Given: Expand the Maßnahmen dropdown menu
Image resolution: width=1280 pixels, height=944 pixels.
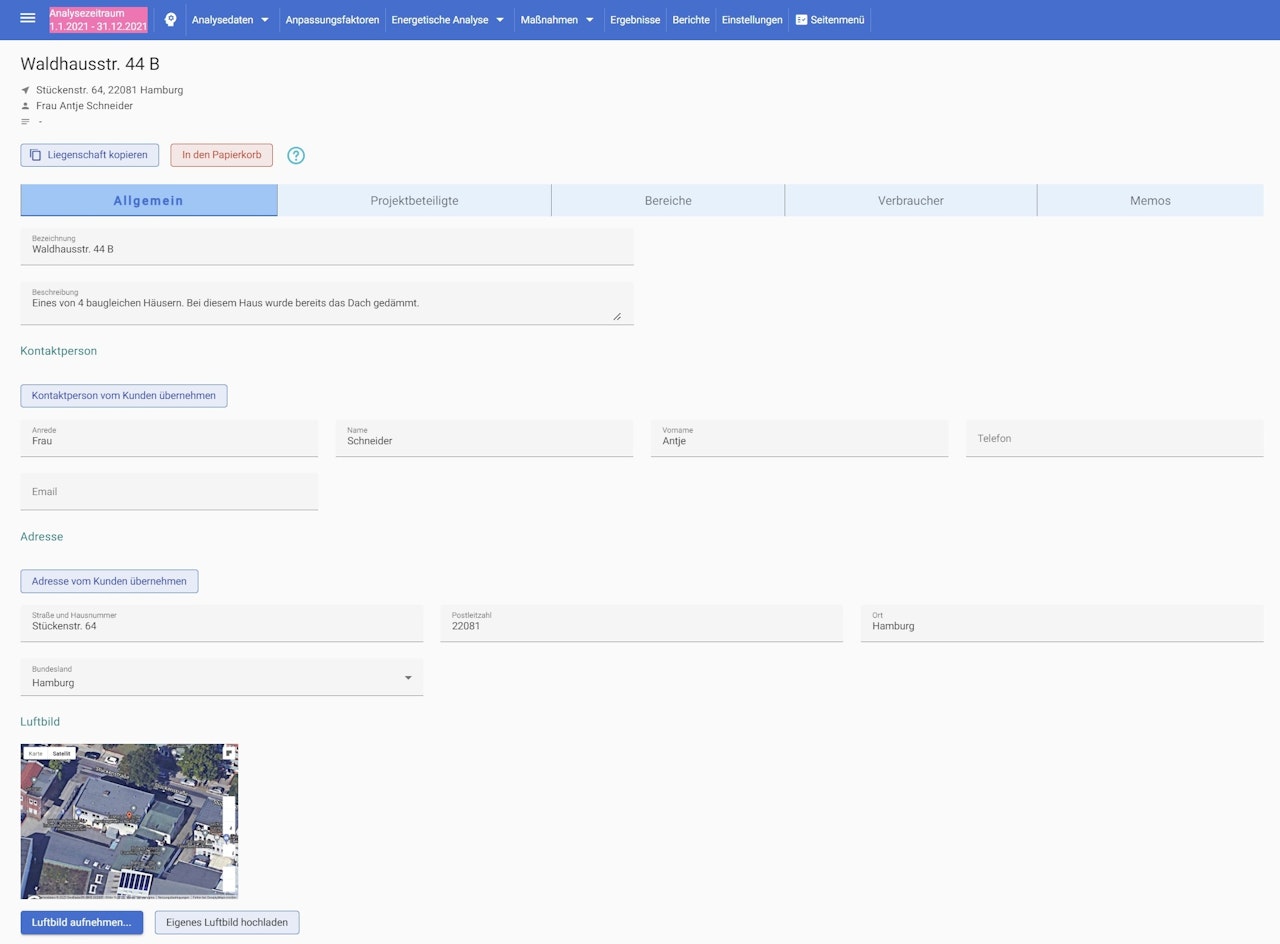Looking at the screenshot, I should point(558,19).
